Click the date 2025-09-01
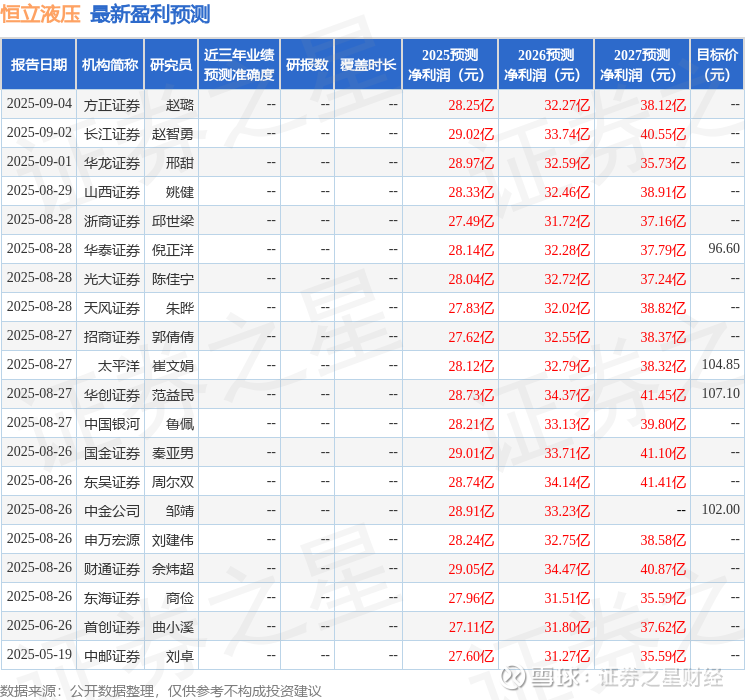Viewport: 745px width, 700px height. click(39, 161)
